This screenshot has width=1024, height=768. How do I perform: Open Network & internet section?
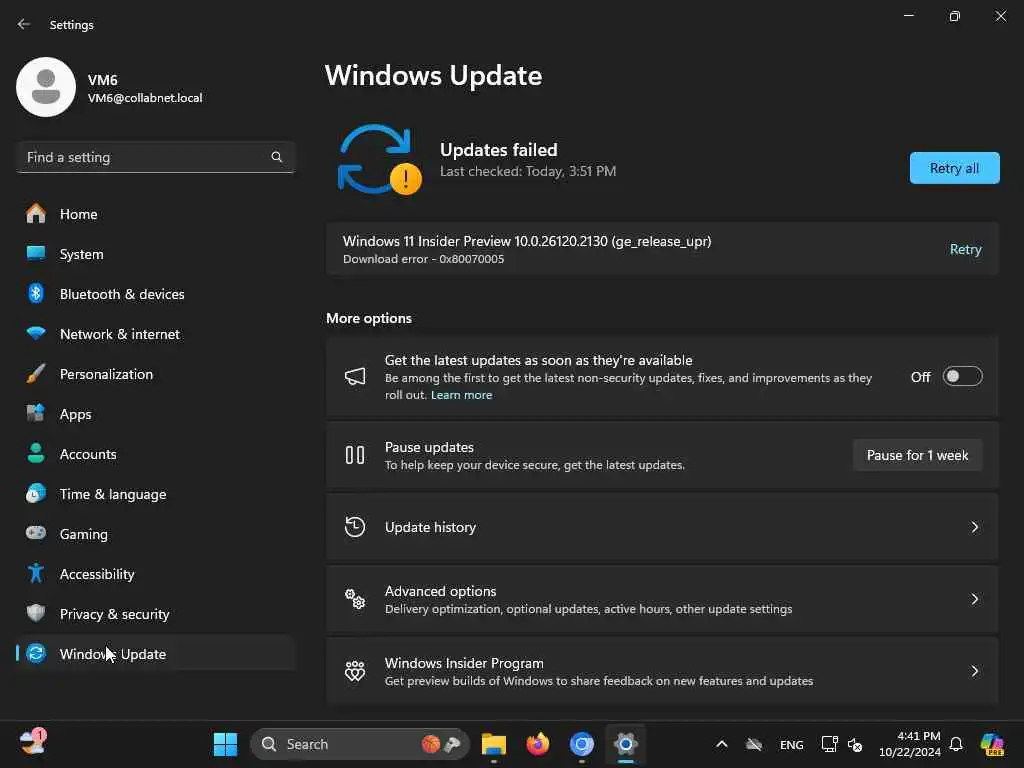[155, 334]
